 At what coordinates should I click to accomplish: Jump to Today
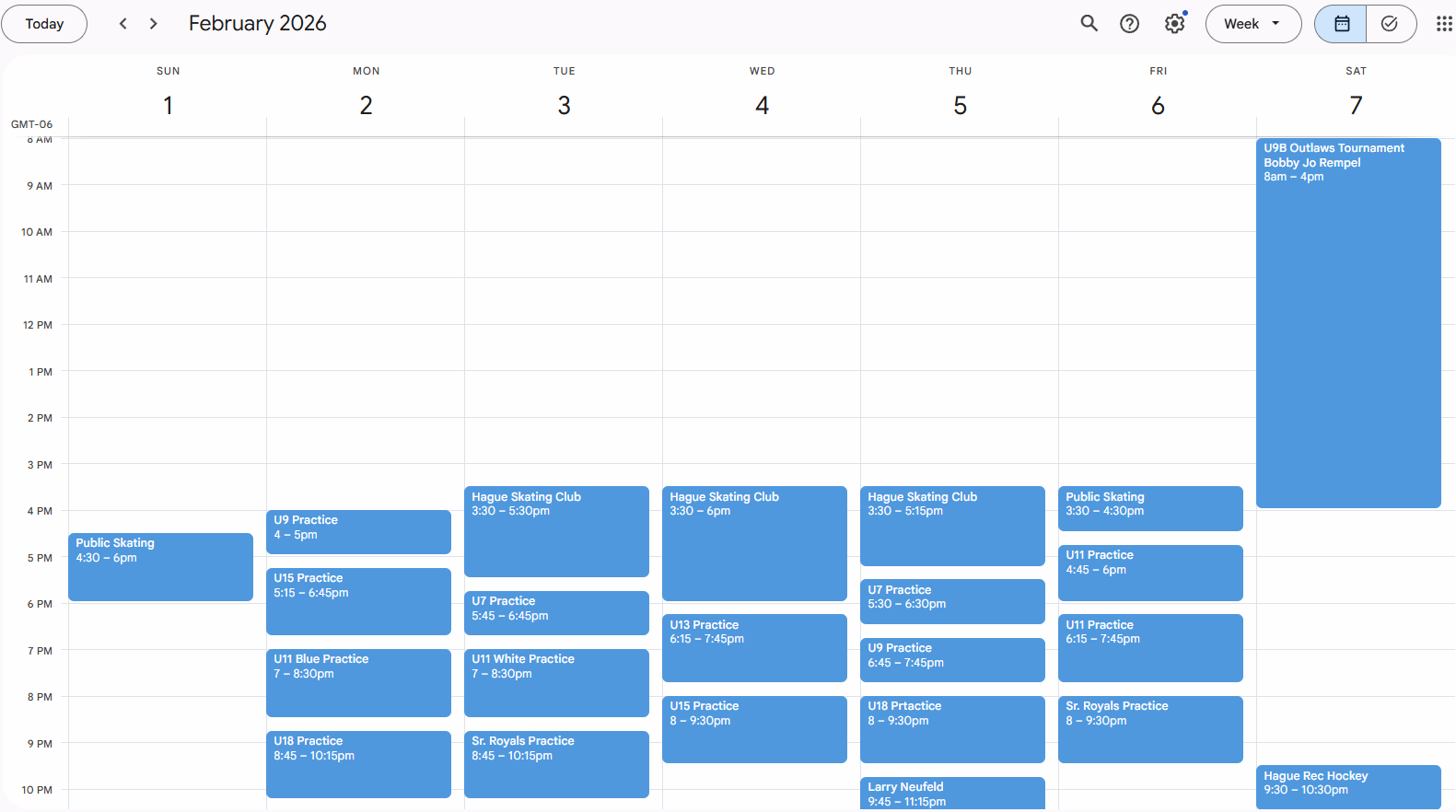click(x=44, y=24)
